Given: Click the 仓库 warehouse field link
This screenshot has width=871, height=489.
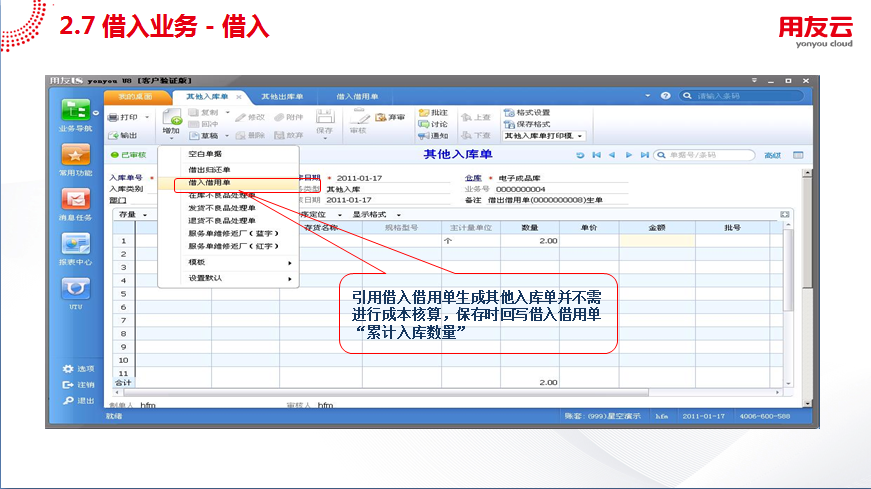Looking at the screenshot, I should 473,178.
